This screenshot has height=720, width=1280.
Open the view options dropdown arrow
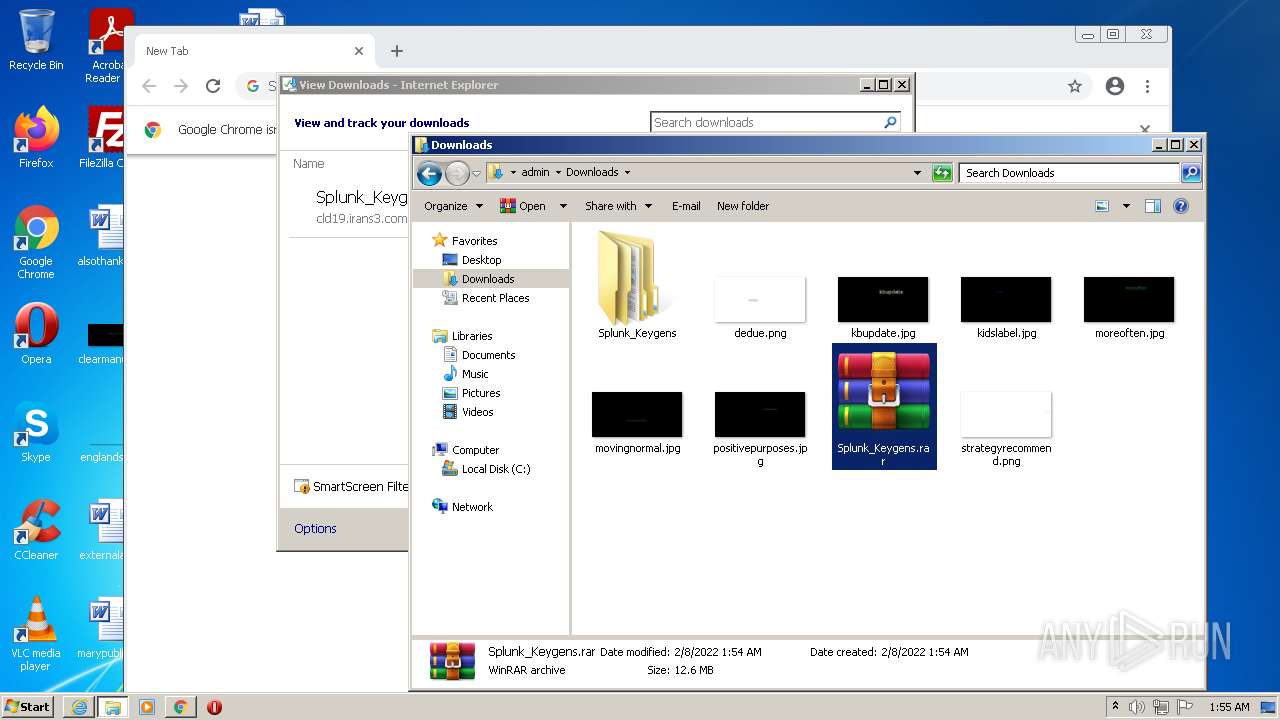[x=1126, y=206]
